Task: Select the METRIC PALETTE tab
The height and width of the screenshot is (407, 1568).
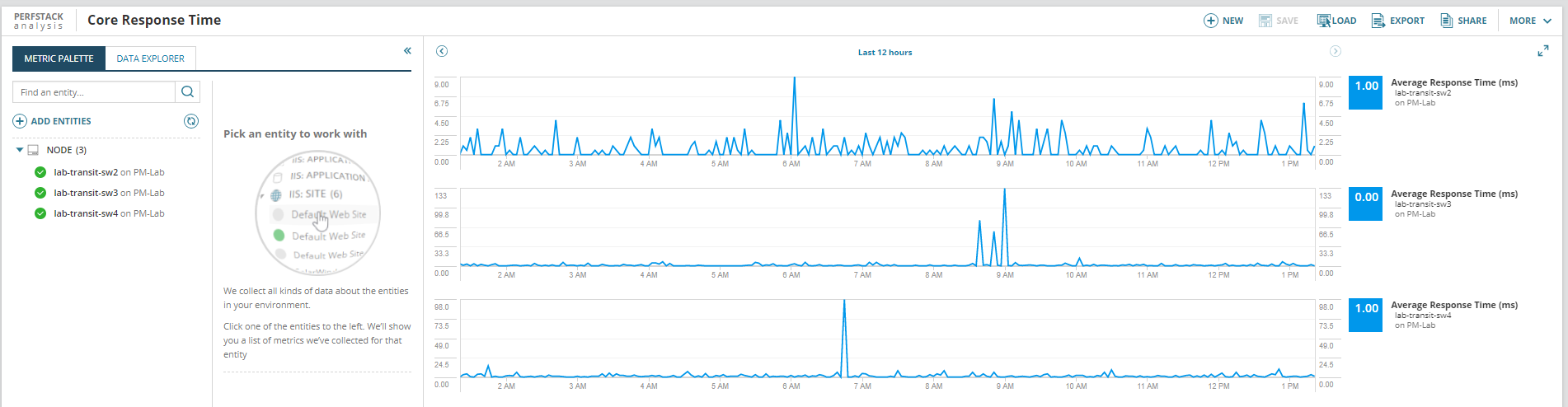Action: [59, 58]
